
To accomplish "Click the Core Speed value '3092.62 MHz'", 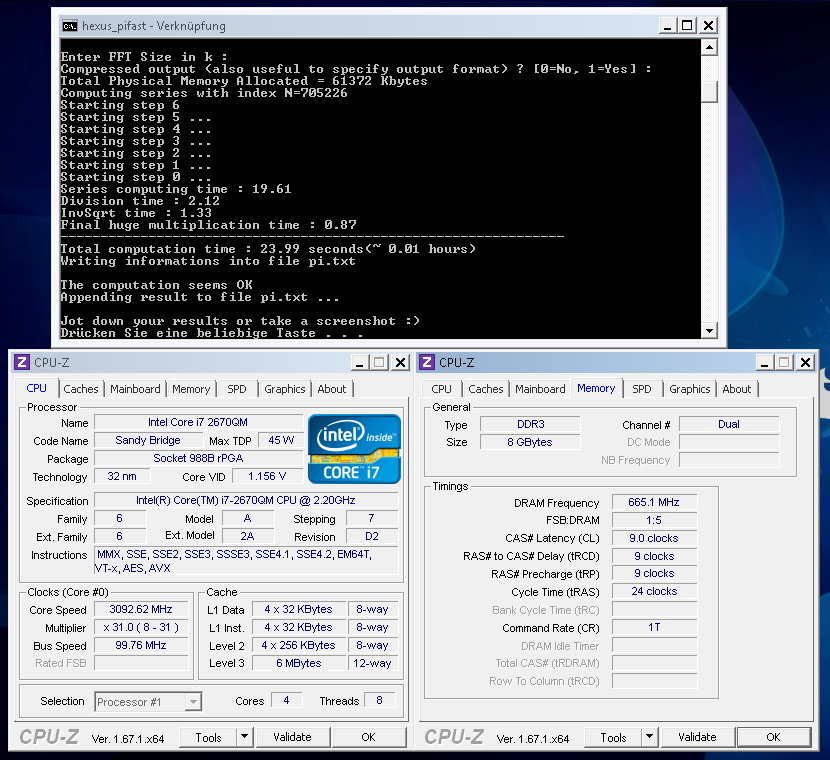I will tap(141, 609).
